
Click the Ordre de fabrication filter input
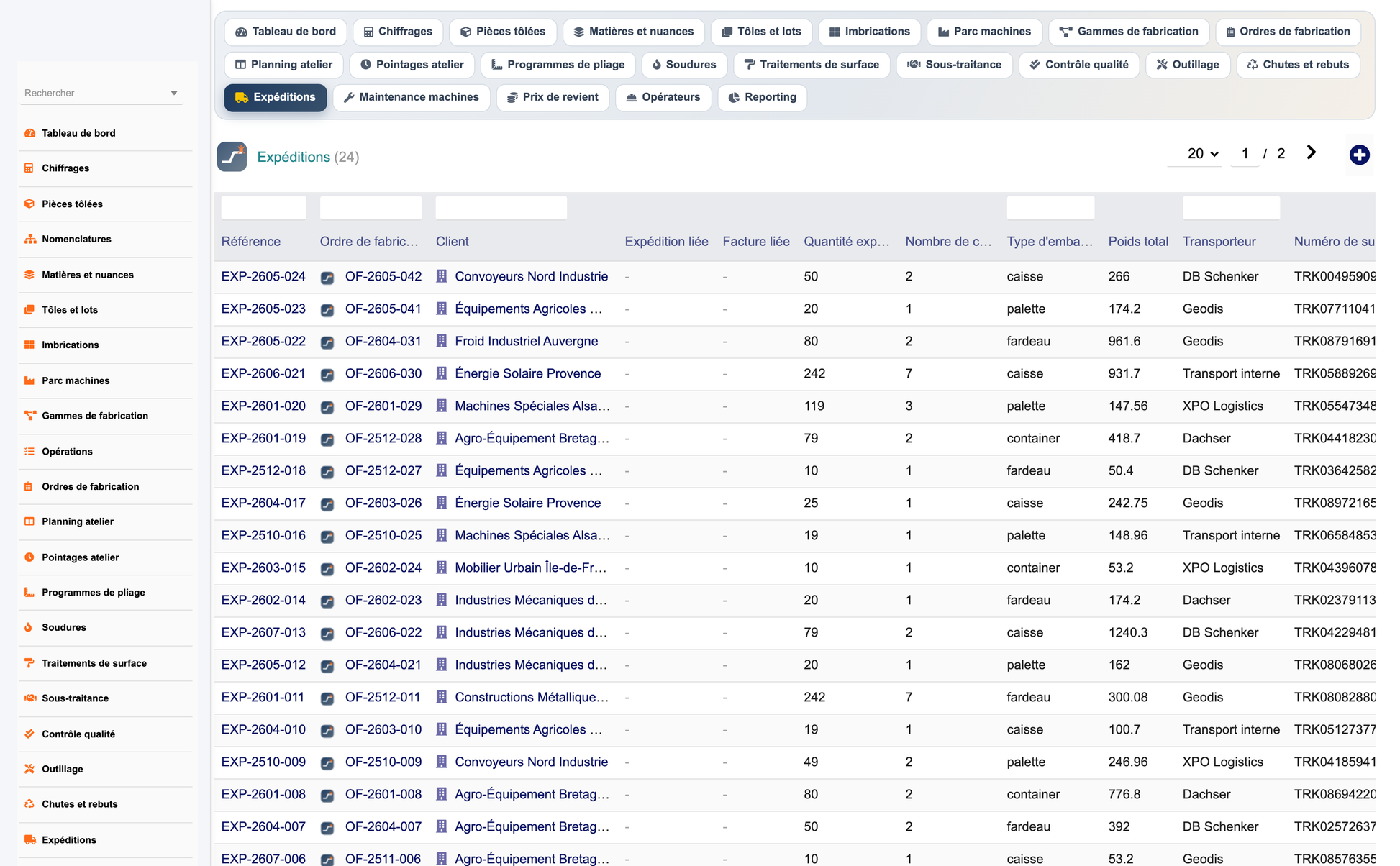click(x=371, y=208)
